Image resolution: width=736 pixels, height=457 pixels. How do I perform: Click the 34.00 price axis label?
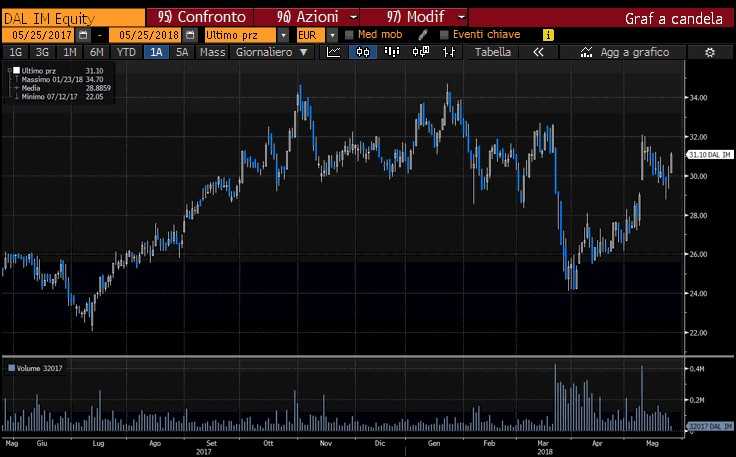click(x=698, y=98)
